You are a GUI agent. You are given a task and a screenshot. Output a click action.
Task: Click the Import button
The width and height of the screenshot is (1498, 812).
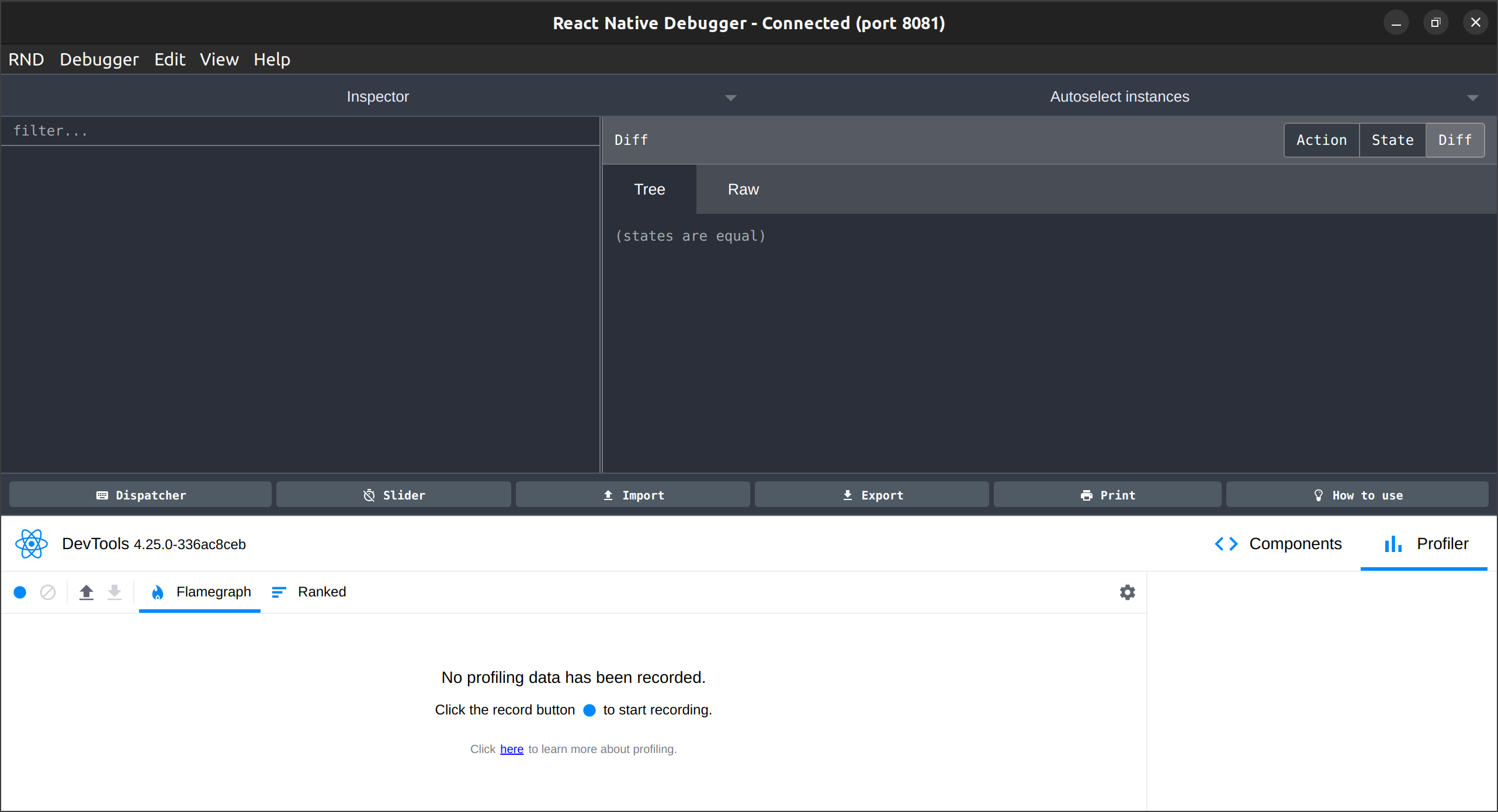pyautogui.click(x=632, y=494)
